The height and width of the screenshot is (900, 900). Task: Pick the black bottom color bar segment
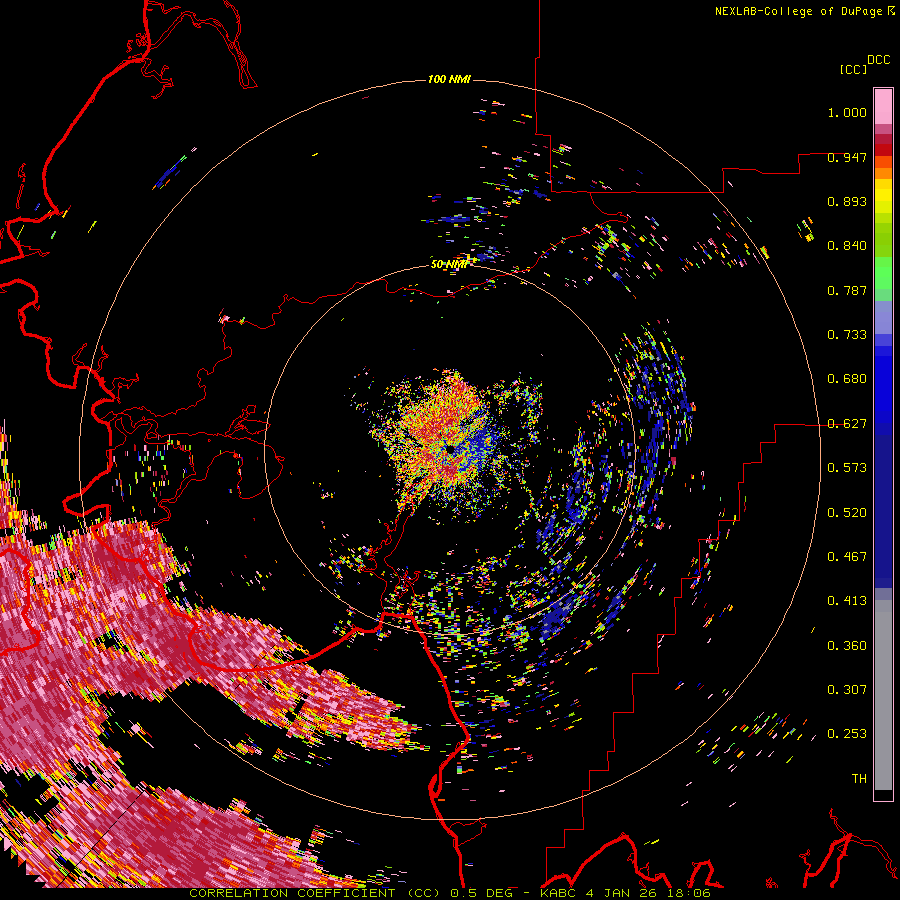(x=883, y=795)
